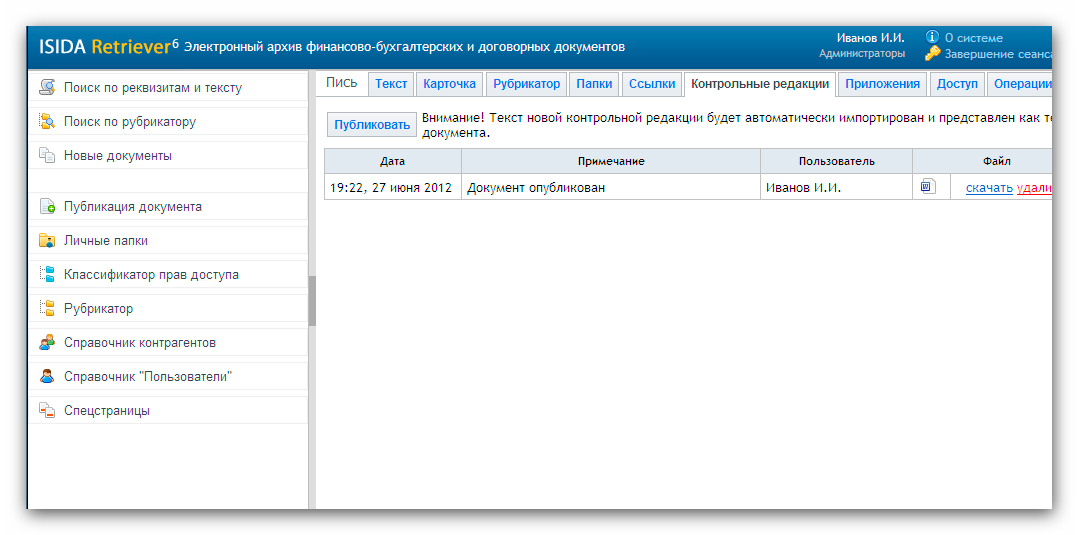Click the Справочник Пользователи person icon

(x=47, y=376)
